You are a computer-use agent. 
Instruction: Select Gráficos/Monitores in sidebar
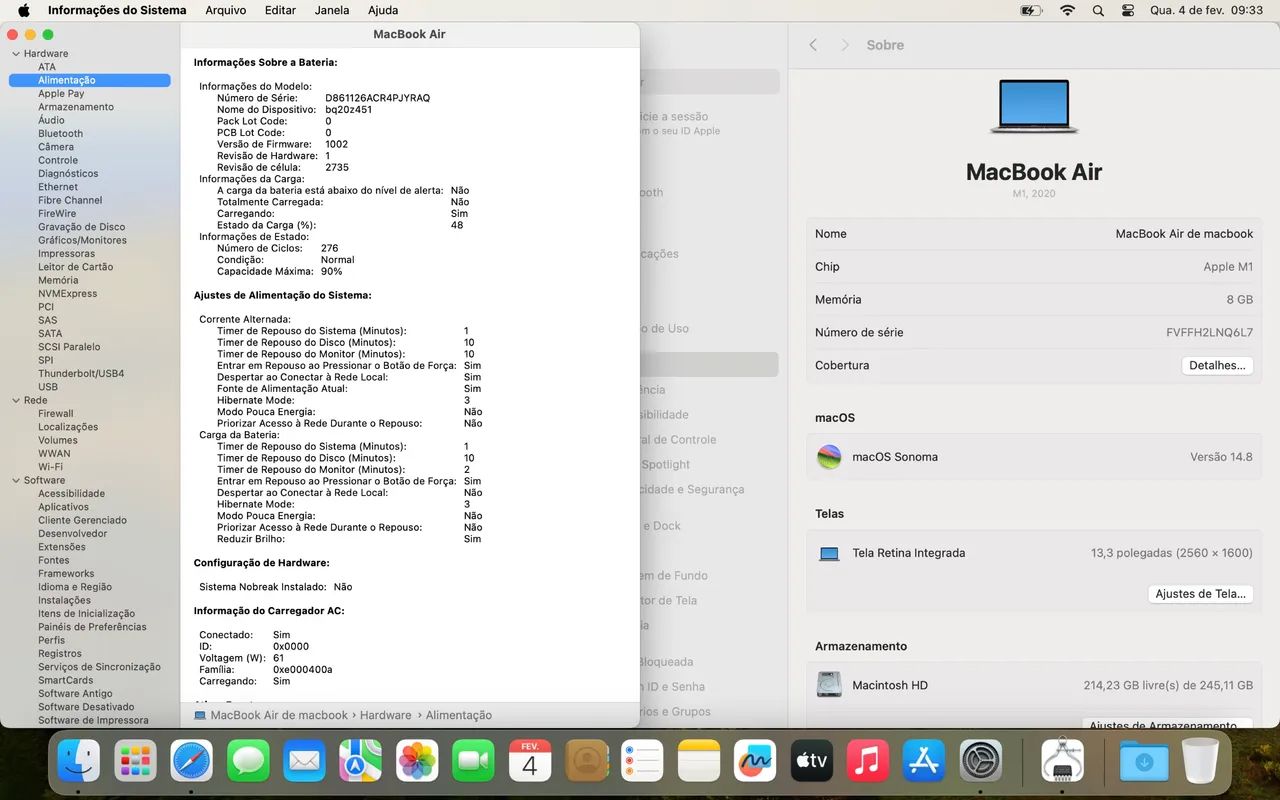click(82, 240)
